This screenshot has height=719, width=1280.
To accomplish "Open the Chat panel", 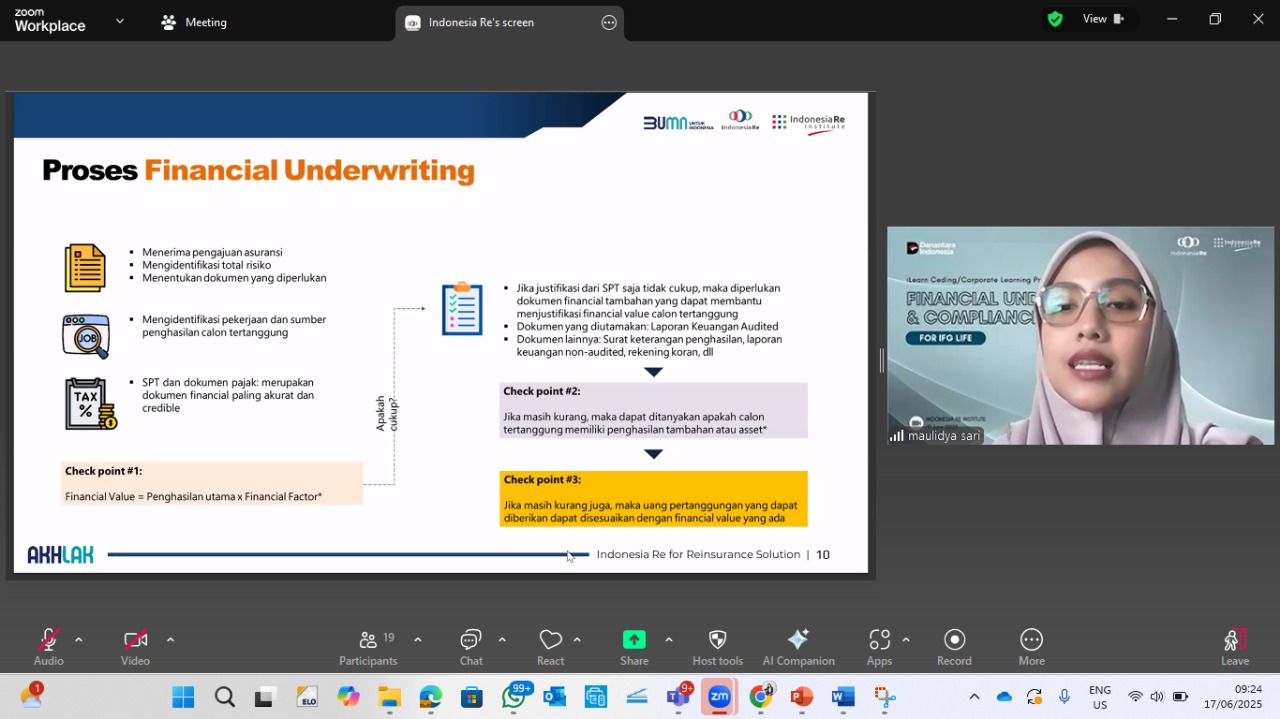I will [x=471, y=647].
